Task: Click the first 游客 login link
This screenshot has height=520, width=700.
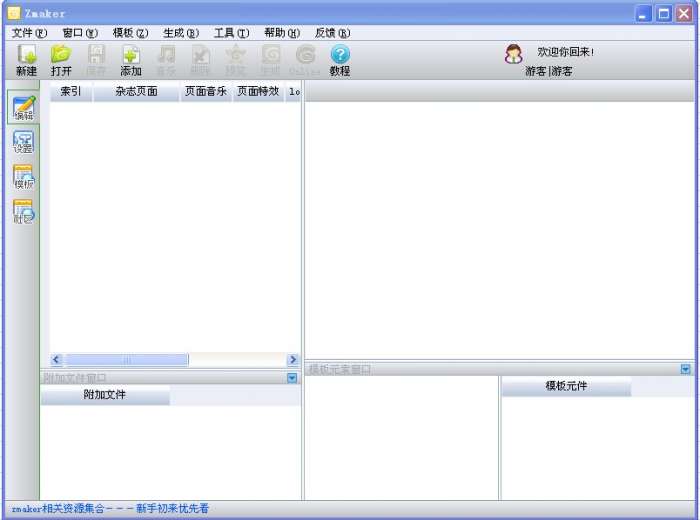Action: coord(536,71)
